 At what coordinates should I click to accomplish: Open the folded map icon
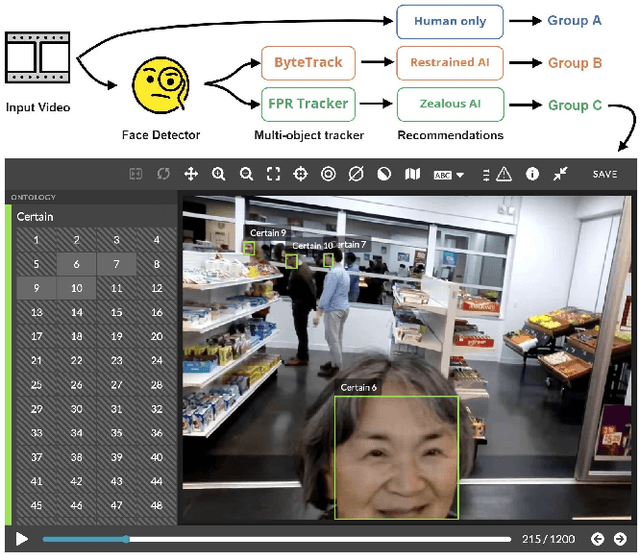pos(411,174)
